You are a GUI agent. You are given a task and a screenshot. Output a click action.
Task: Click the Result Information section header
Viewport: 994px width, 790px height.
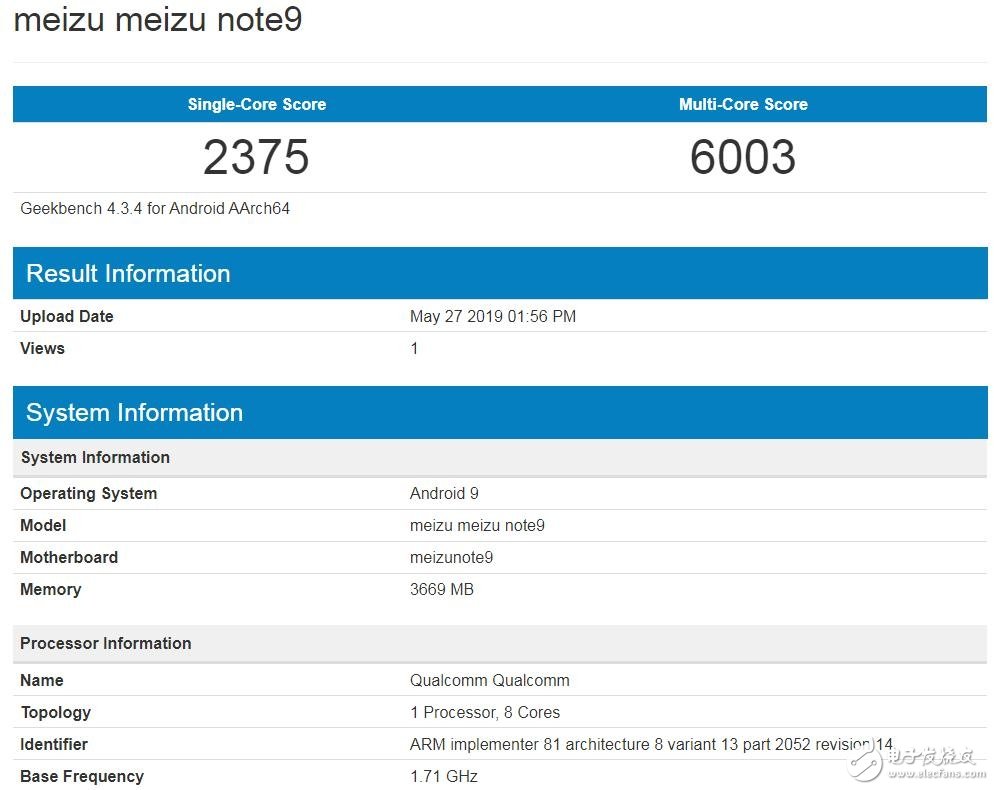tap(128, 273)
